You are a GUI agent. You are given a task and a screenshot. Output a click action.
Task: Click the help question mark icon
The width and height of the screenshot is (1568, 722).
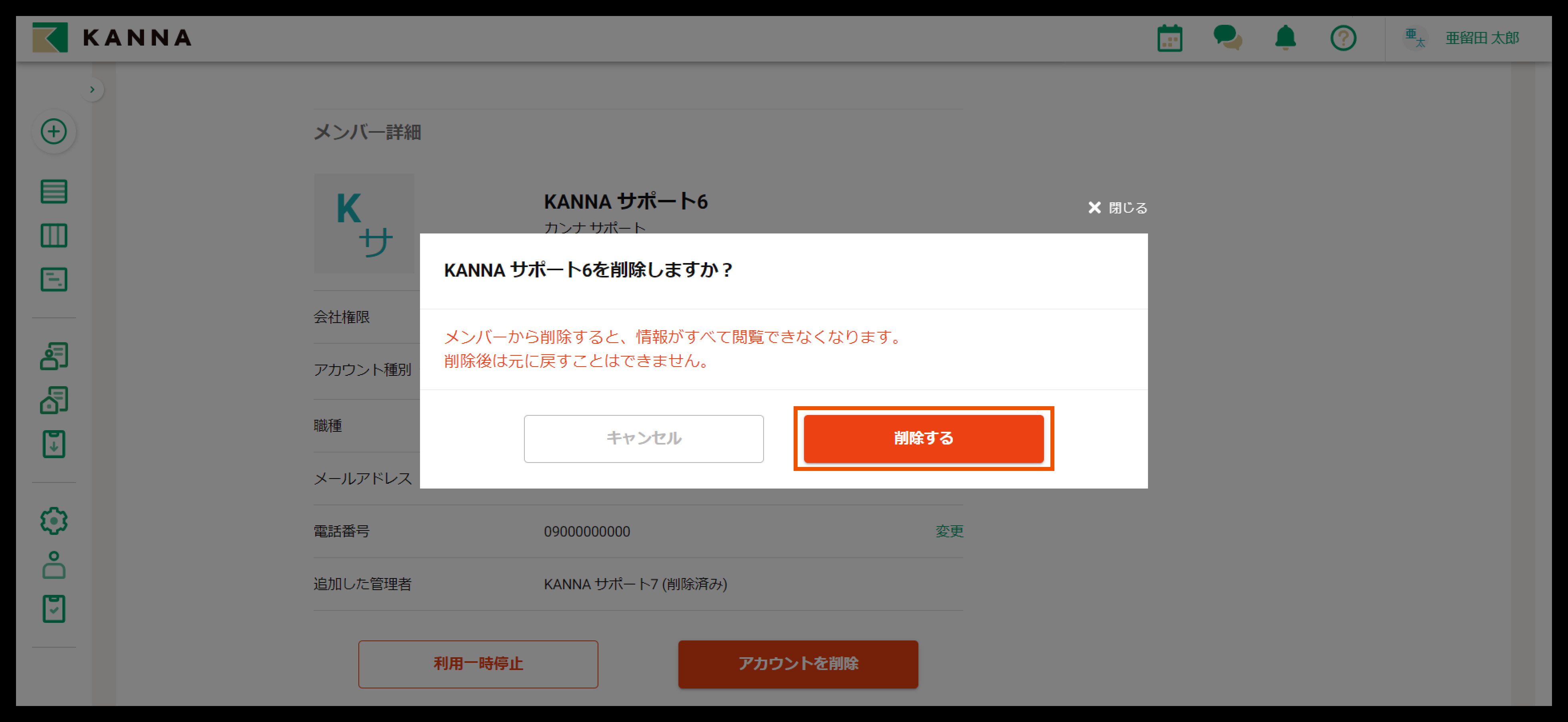tap(1343, 38)
